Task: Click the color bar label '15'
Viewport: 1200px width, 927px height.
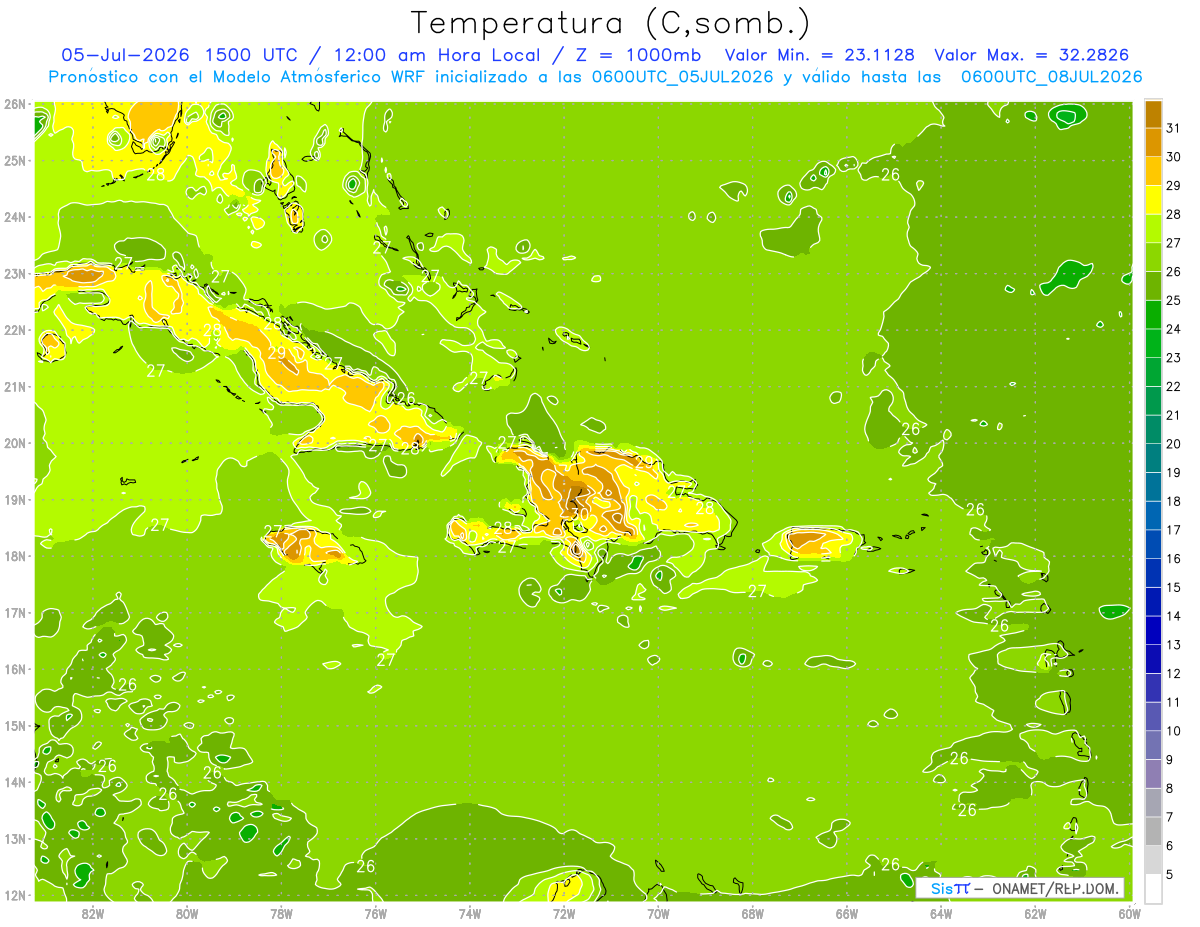Action: click(1173, 587)
